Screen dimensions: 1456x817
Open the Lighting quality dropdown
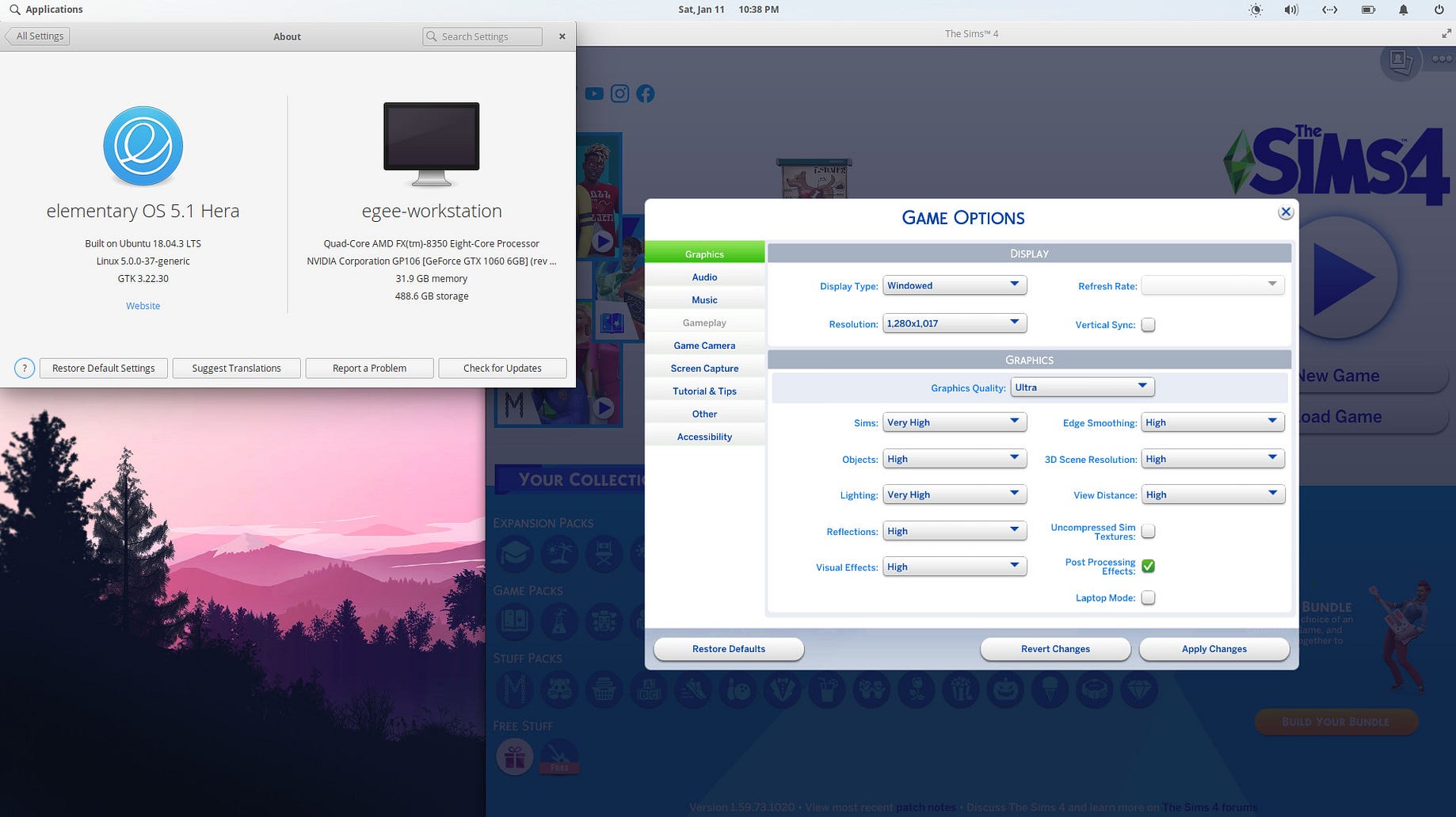click(x=955, y=494)
